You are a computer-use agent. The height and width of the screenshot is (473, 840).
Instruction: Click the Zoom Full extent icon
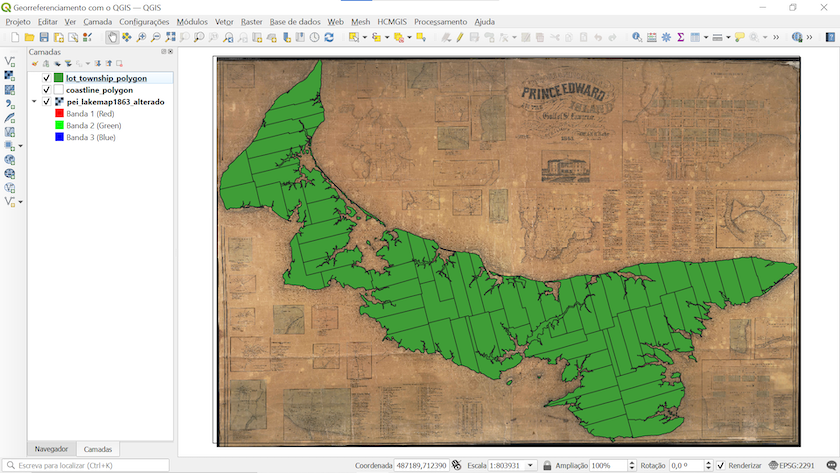(x=170, y=37)
